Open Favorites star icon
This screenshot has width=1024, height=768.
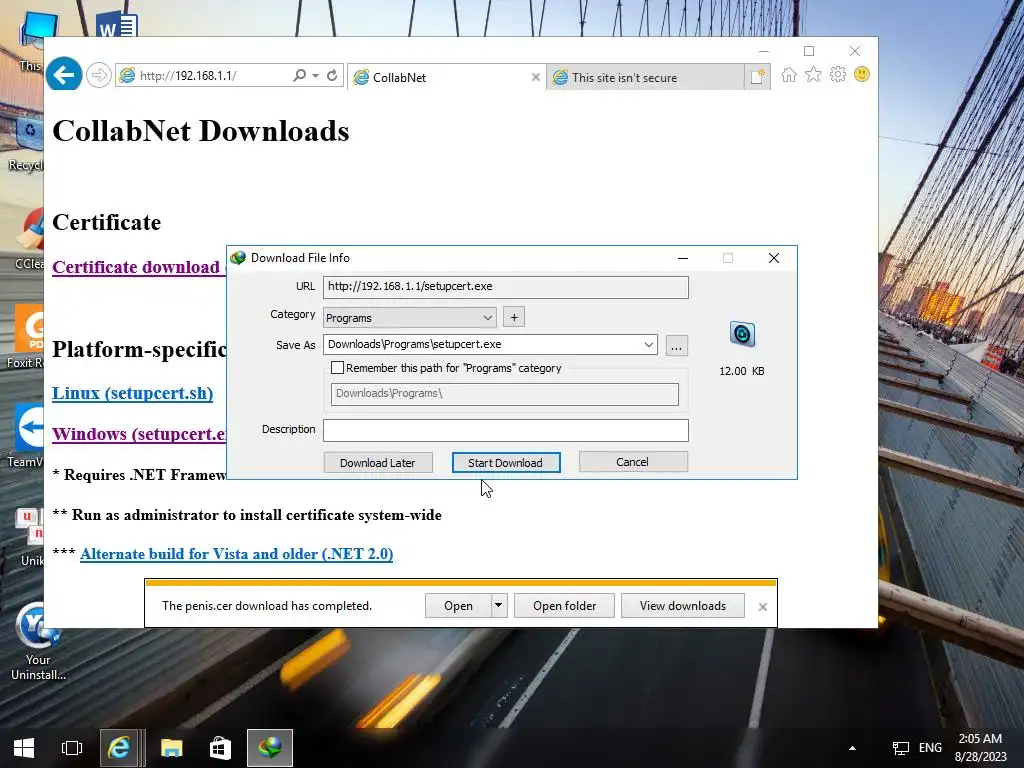click(x=813, y=75)
